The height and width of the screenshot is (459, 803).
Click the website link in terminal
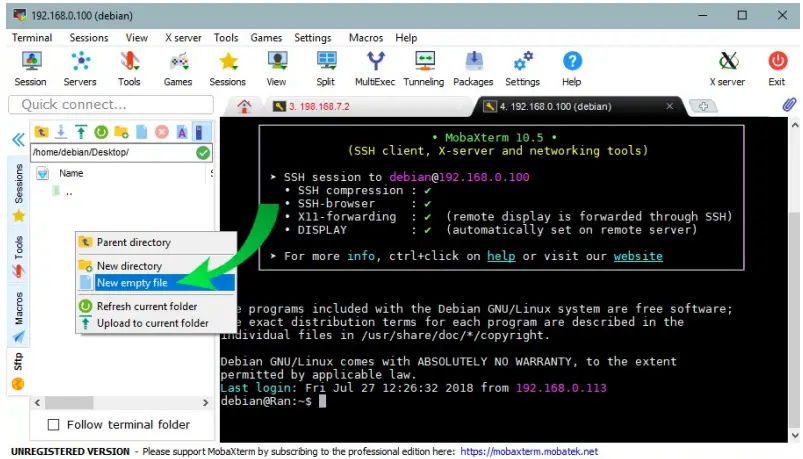[637, 256]
